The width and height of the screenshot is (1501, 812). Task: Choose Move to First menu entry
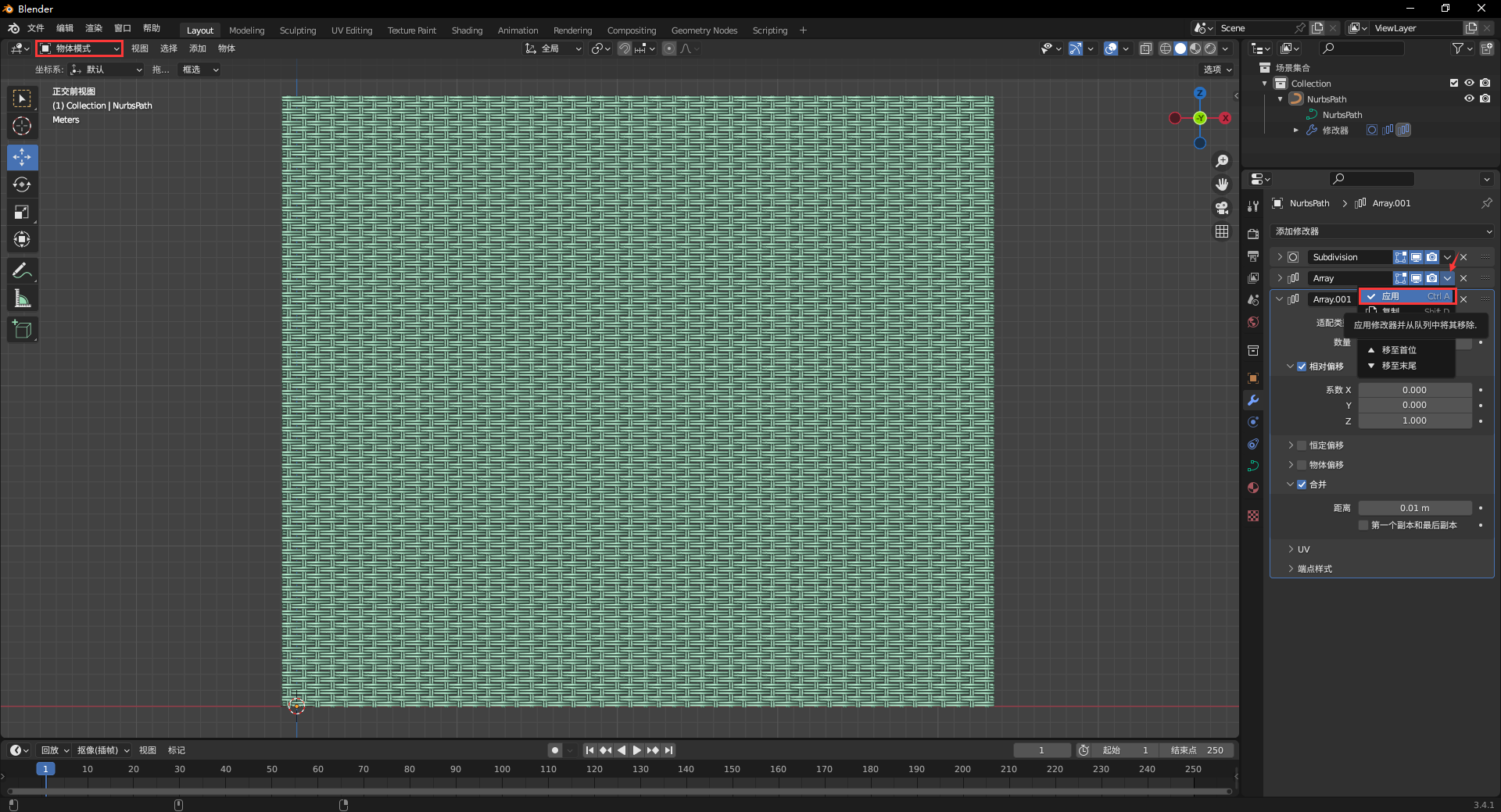[1407, 350]
